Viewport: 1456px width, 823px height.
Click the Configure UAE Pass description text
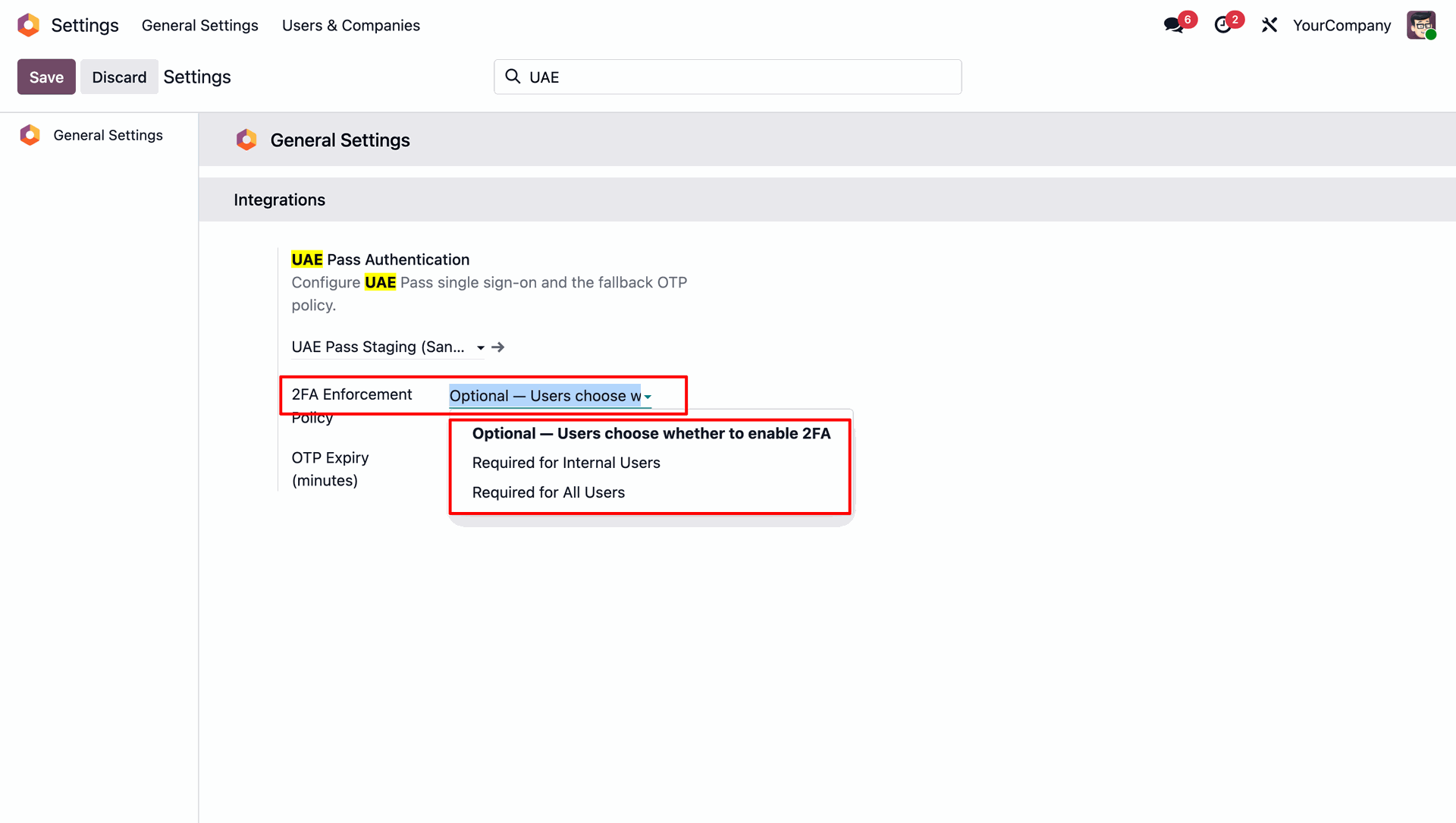(489, 294)
